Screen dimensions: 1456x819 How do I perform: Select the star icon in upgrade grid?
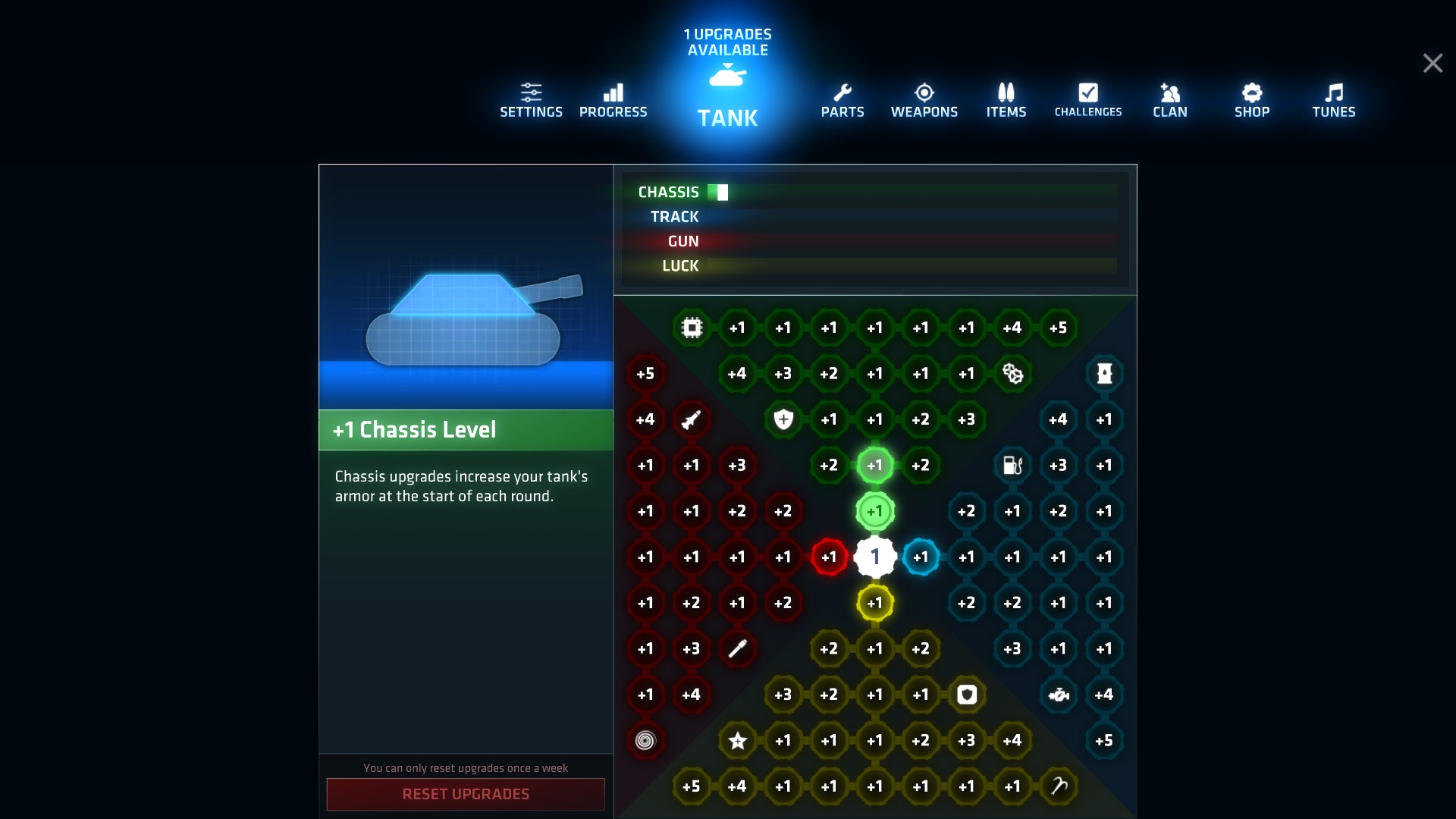[x=738, y=740]
